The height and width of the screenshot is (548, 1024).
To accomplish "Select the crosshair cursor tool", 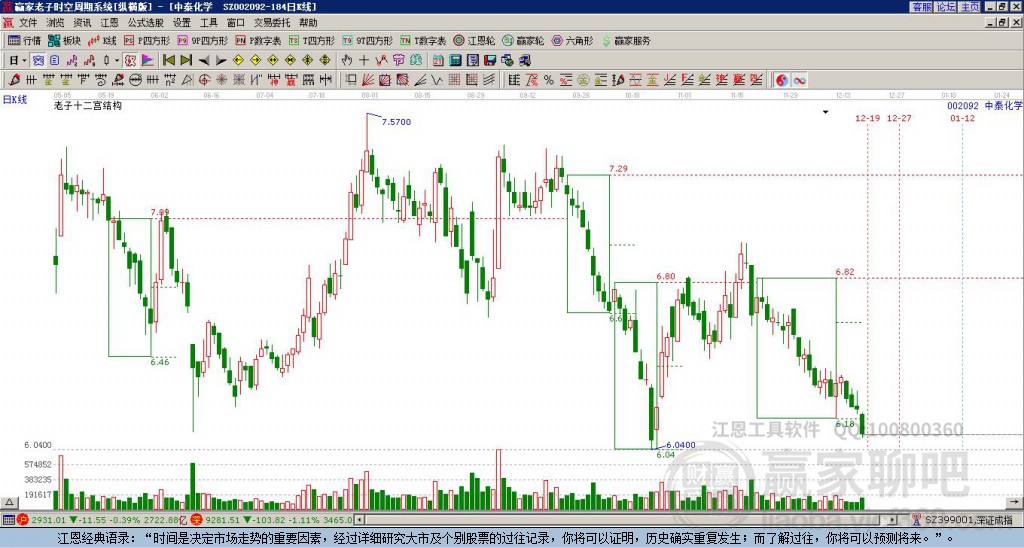I will tap(364, 61).
